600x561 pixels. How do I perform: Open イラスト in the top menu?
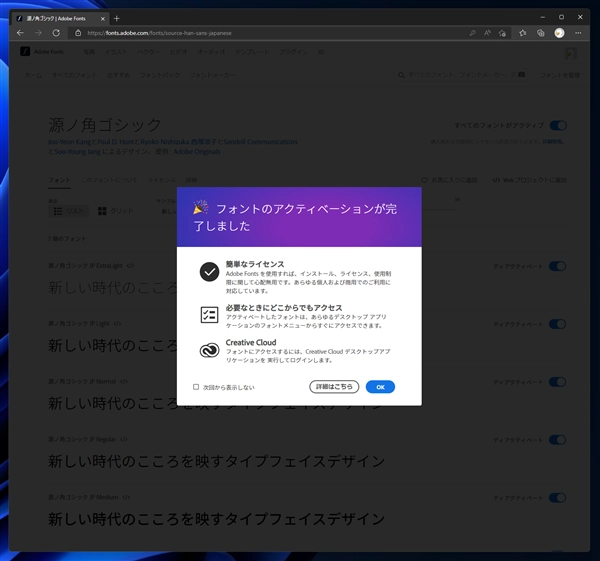pyautogui.click(x=116, y=52)
